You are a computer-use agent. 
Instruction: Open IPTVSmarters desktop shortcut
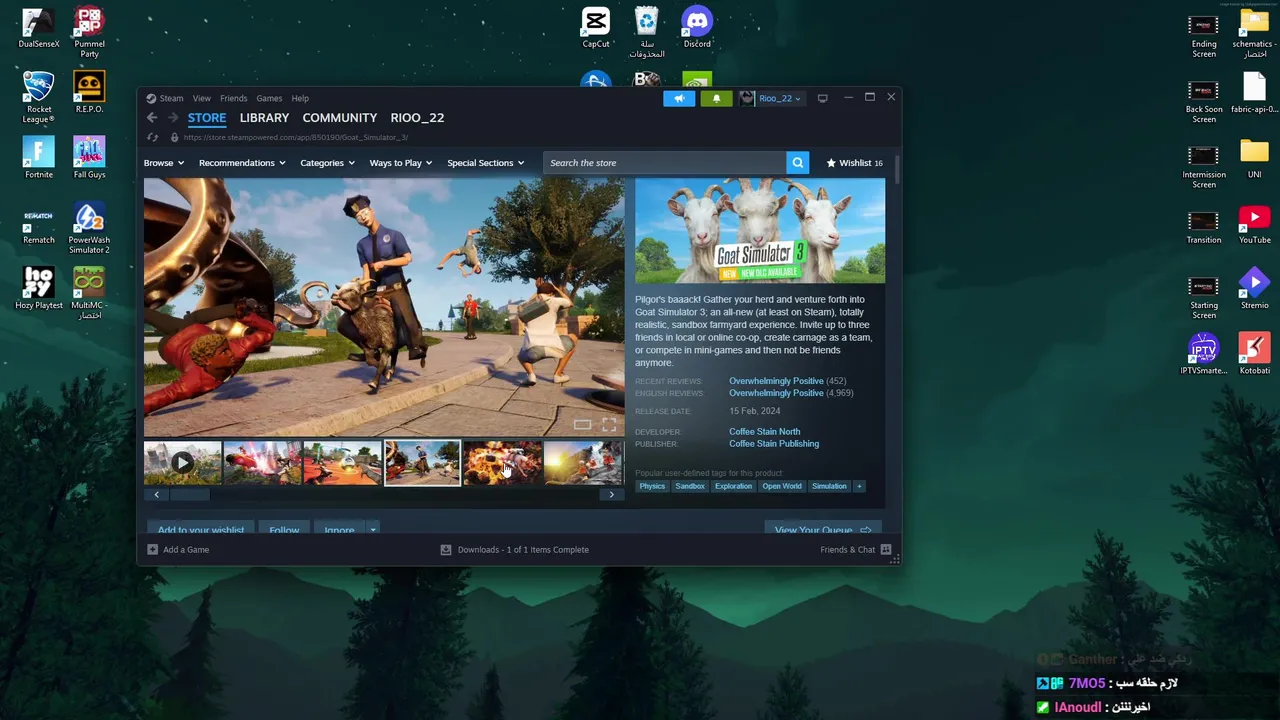click(1204, 354)
